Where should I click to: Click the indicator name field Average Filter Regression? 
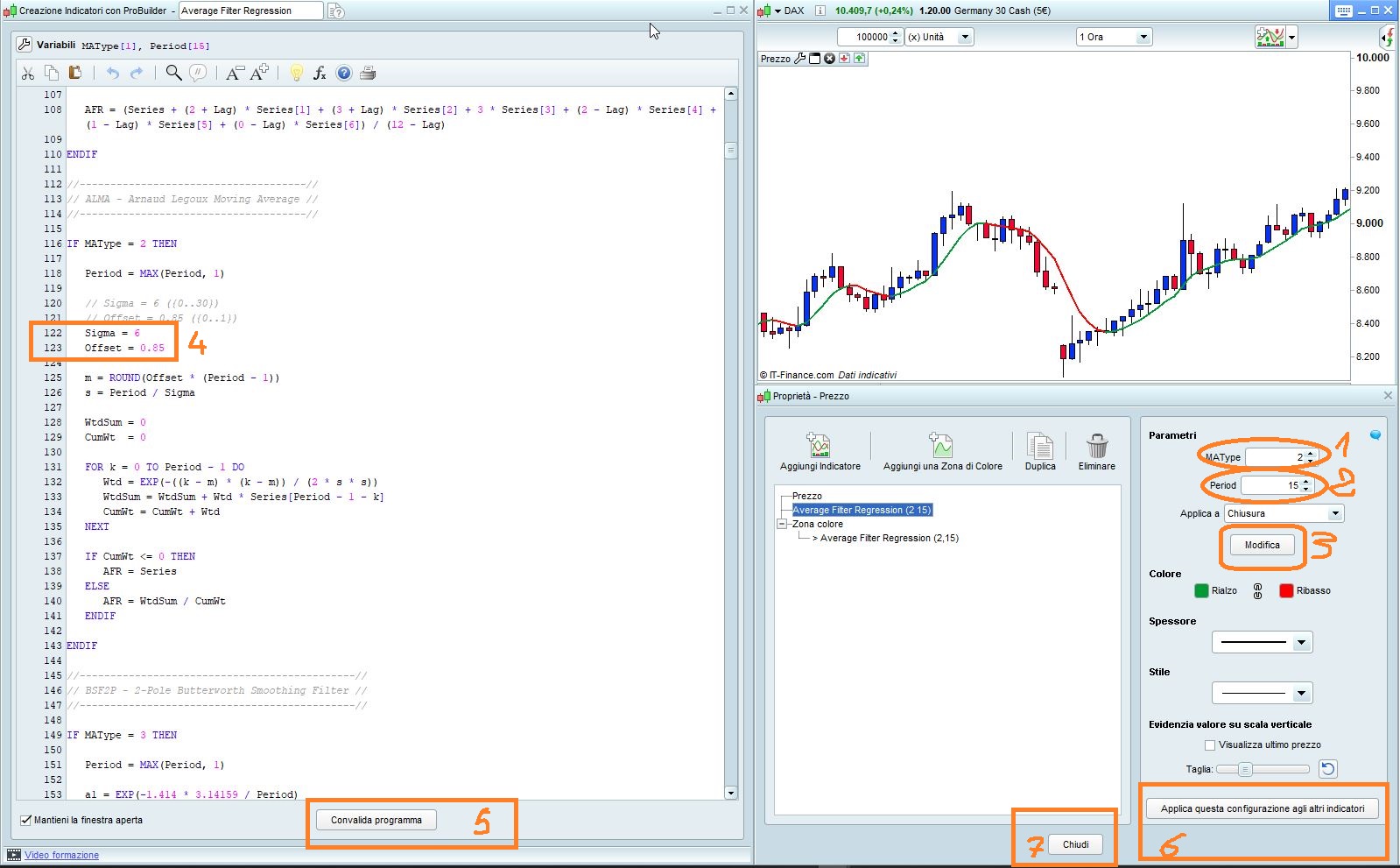click(251, 11)
